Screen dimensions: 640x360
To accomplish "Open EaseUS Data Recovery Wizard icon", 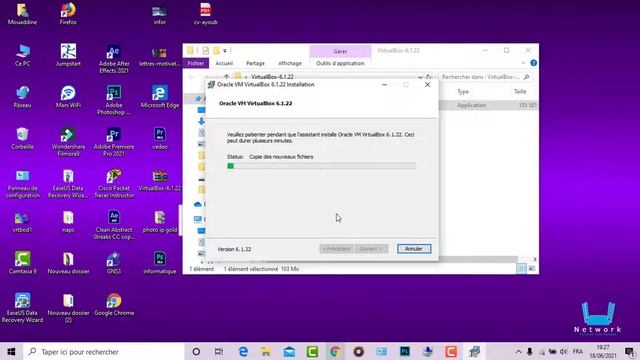I will pos(22,308).
